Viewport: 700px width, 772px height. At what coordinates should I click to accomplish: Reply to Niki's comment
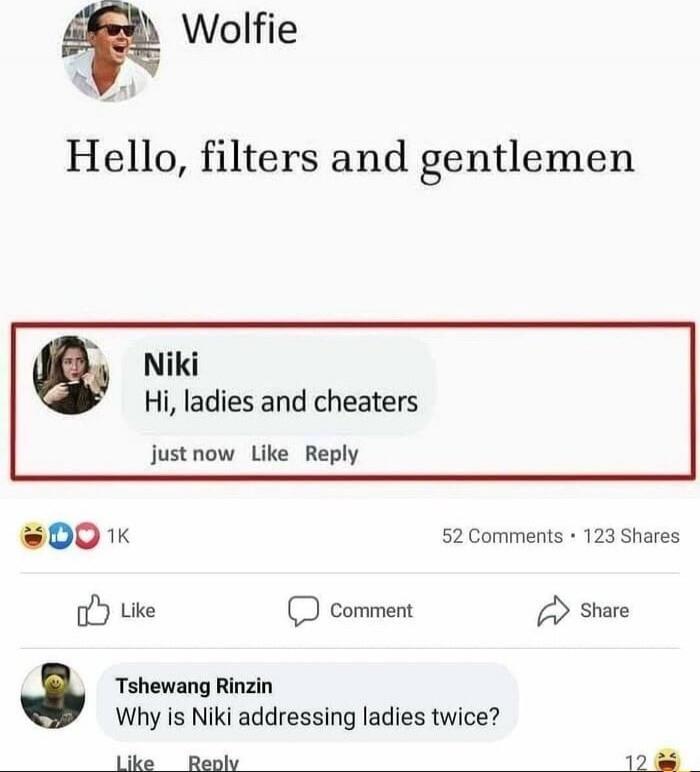coord(332,454)
